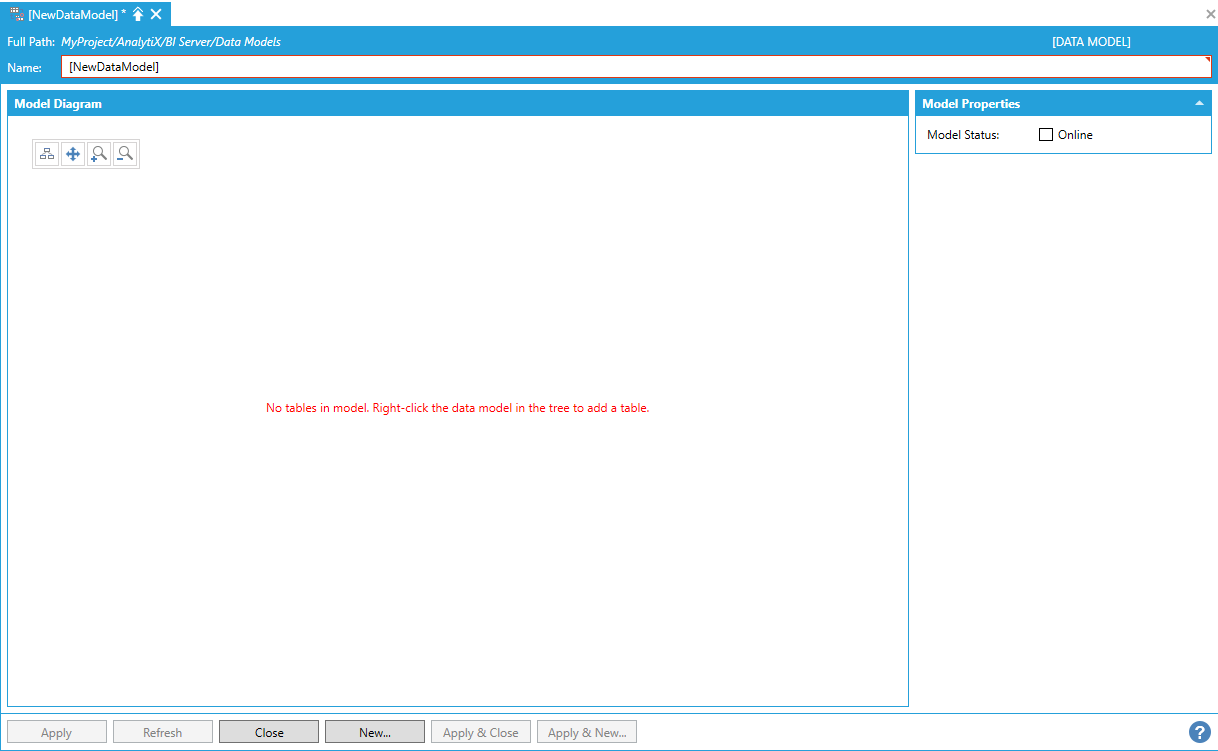Click the Model Diagram panel header
1218x751 pixels.
coord(457,103)
